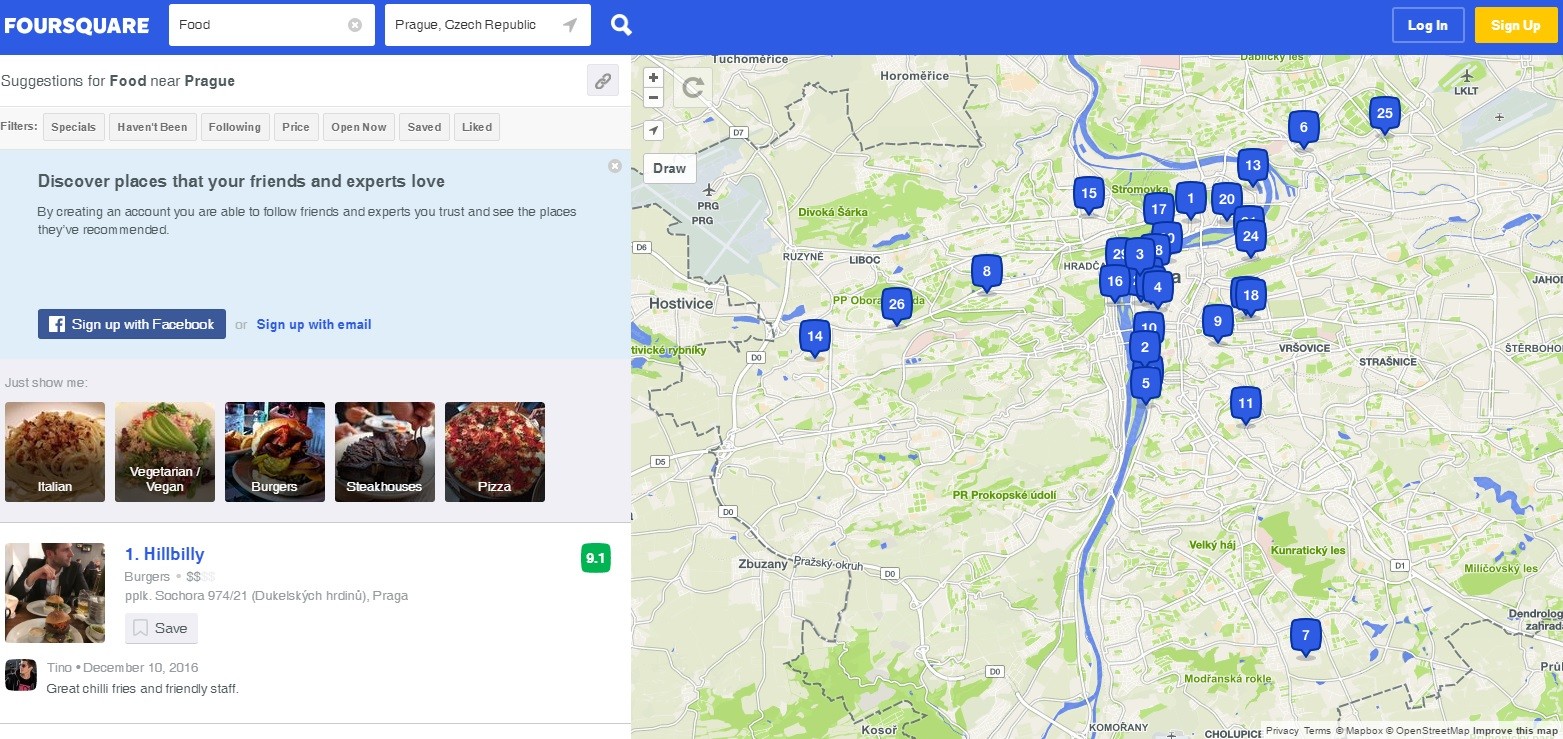The image size is (1563, 739).
Task: Sign up with Facebook
Action: coord(132,324)
